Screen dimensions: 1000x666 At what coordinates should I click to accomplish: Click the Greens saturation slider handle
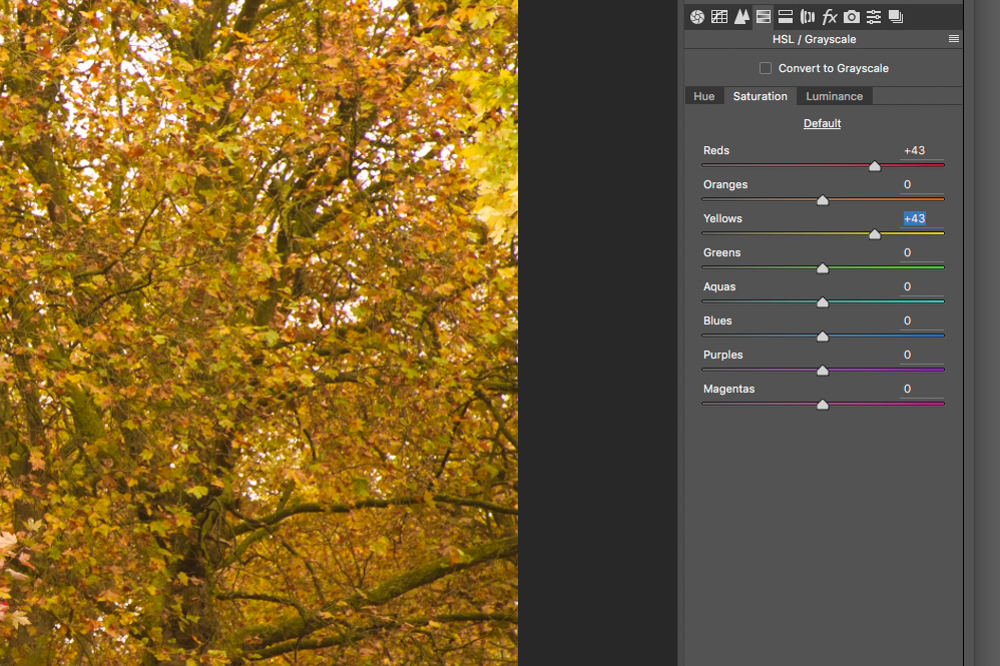pos(823,268)
